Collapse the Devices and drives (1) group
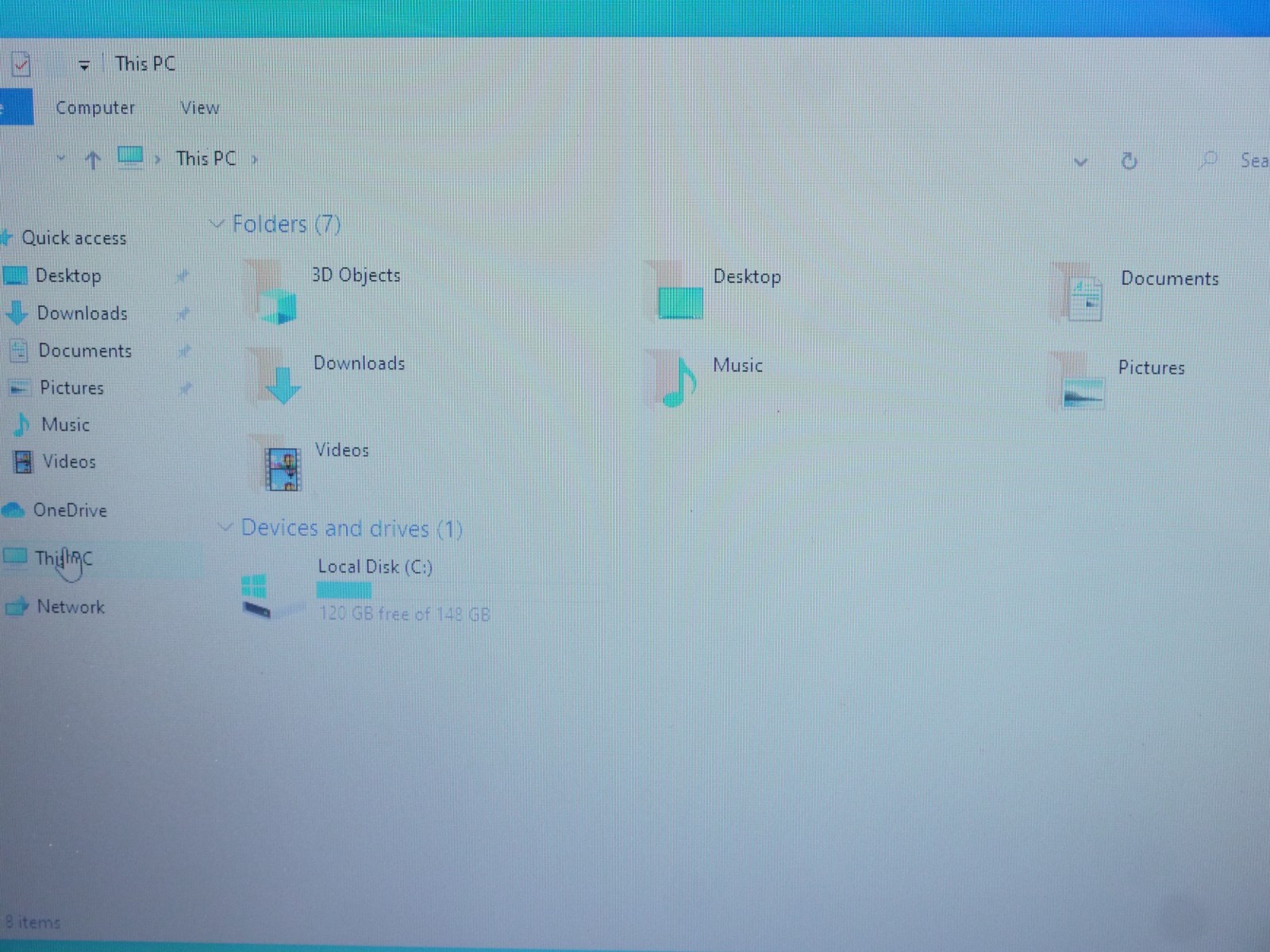 point(226,528)
